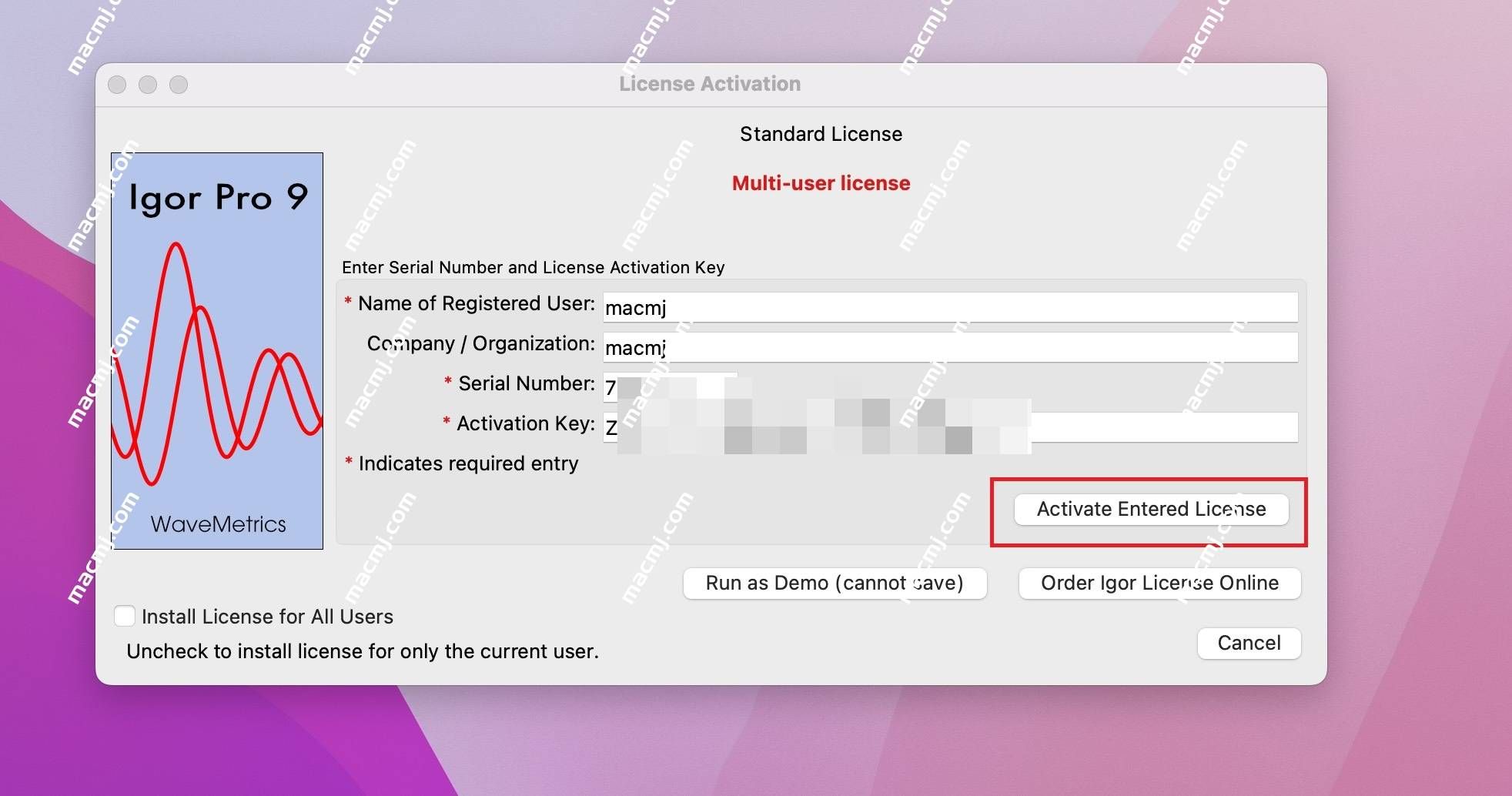Click 'Enter Serial Number and License Activation Key' label
The width and height of the screenshot is (1512, 796).
pos(534,267)
